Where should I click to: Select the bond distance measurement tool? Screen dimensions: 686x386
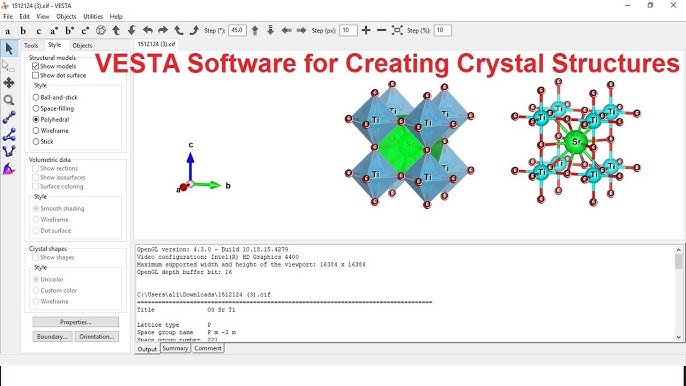click(9, 117)
